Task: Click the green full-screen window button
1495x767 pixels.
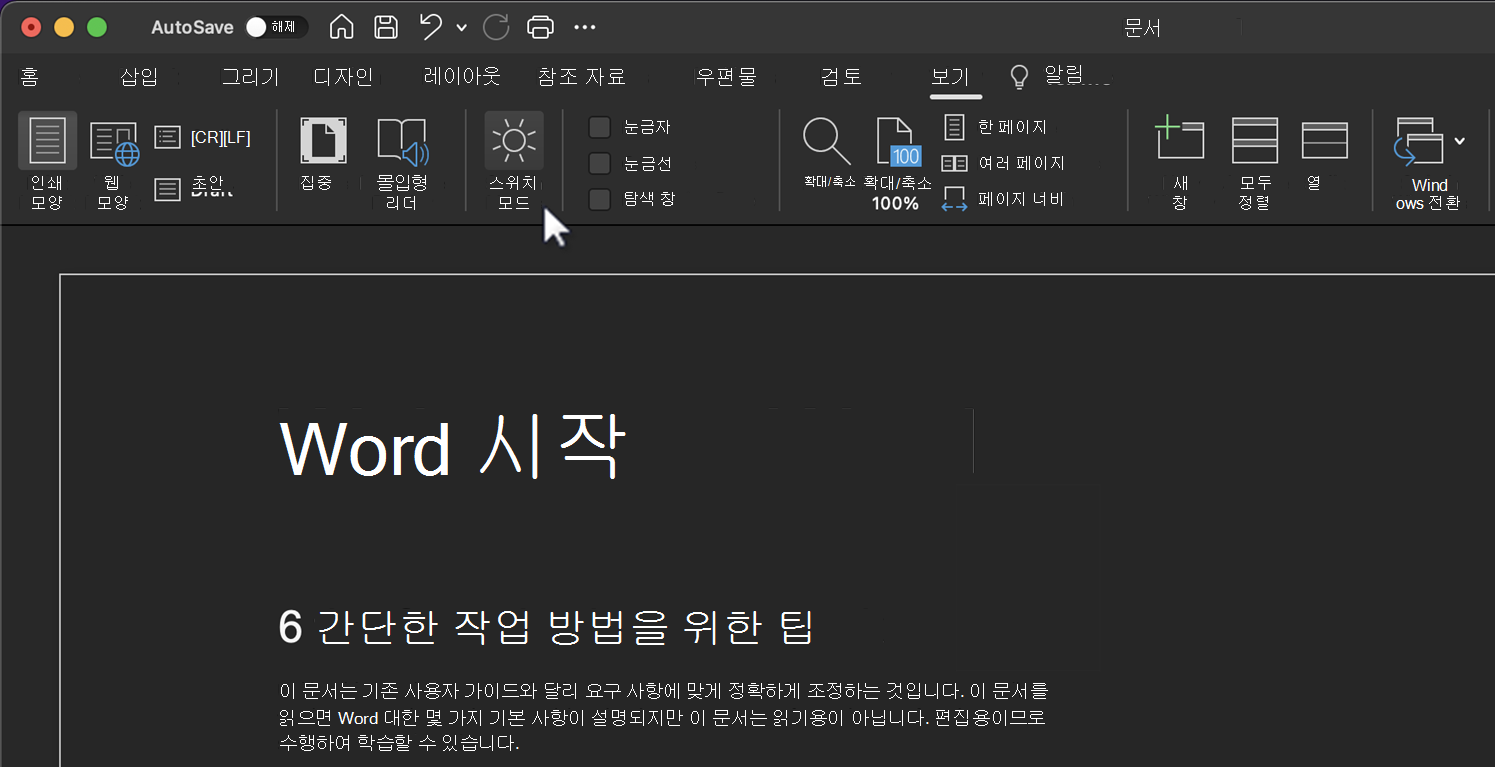Action: [x=97, y=27]
